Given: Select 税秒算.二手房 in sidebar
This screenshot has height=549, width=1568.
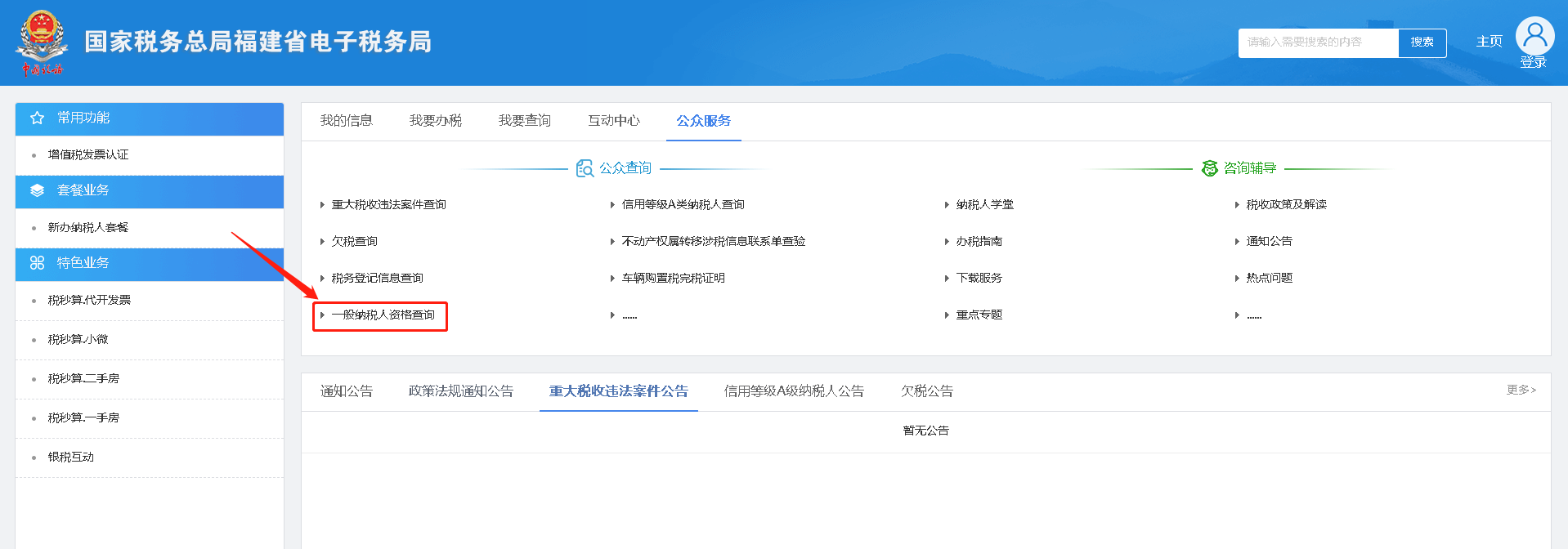Looking at the screenshot, I should [83, 379].
